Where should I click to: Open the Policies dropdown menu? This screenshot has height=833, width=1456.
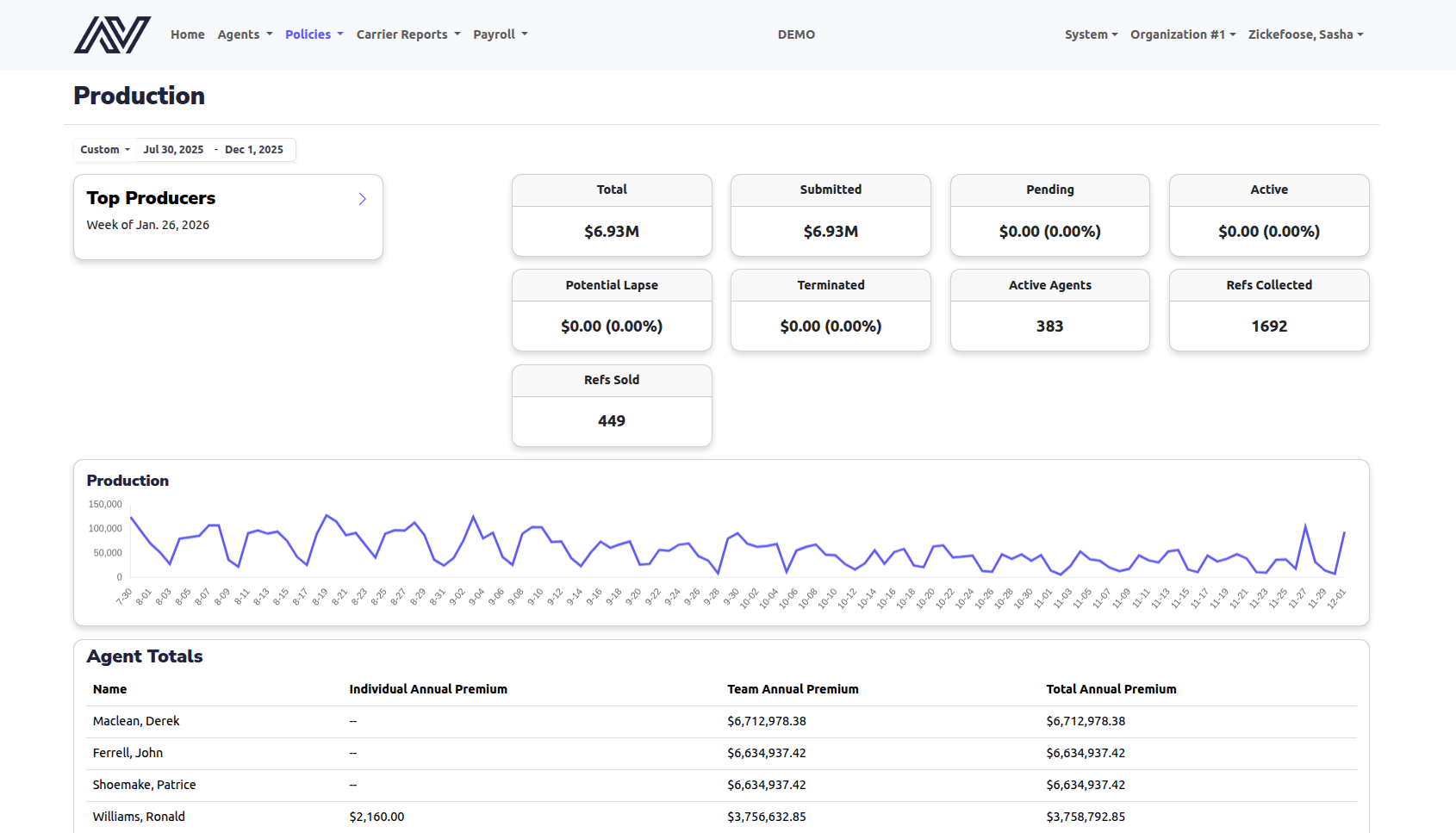click(314, 34)
